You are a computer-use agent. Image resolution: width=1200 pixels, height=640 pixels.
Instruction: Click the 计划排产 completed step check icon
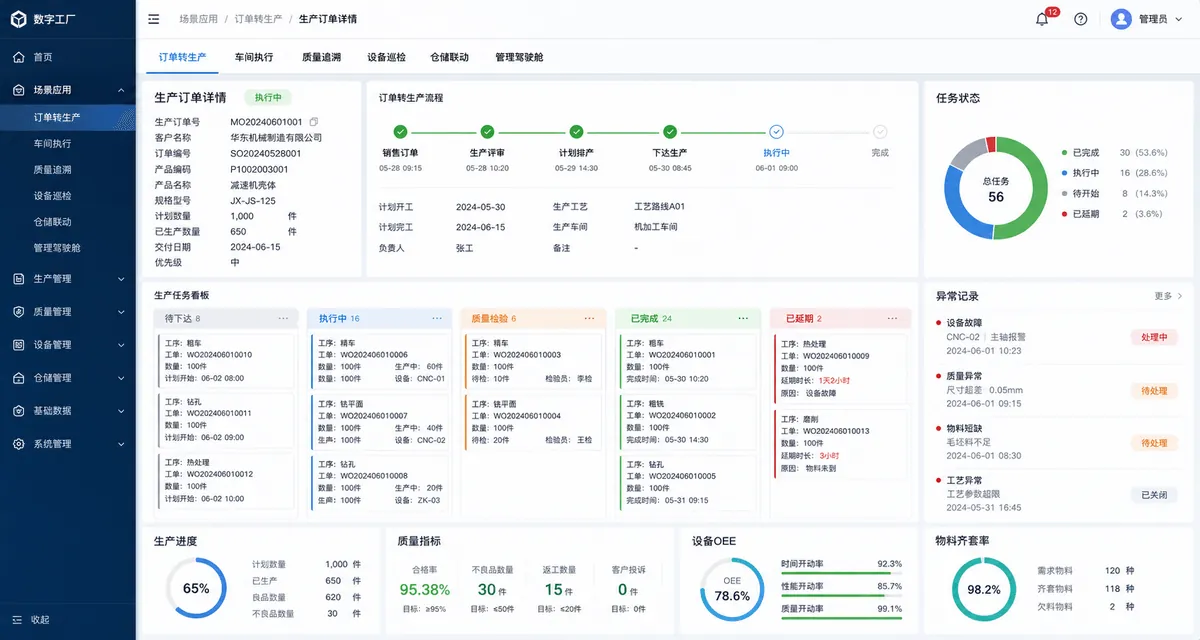577,131
